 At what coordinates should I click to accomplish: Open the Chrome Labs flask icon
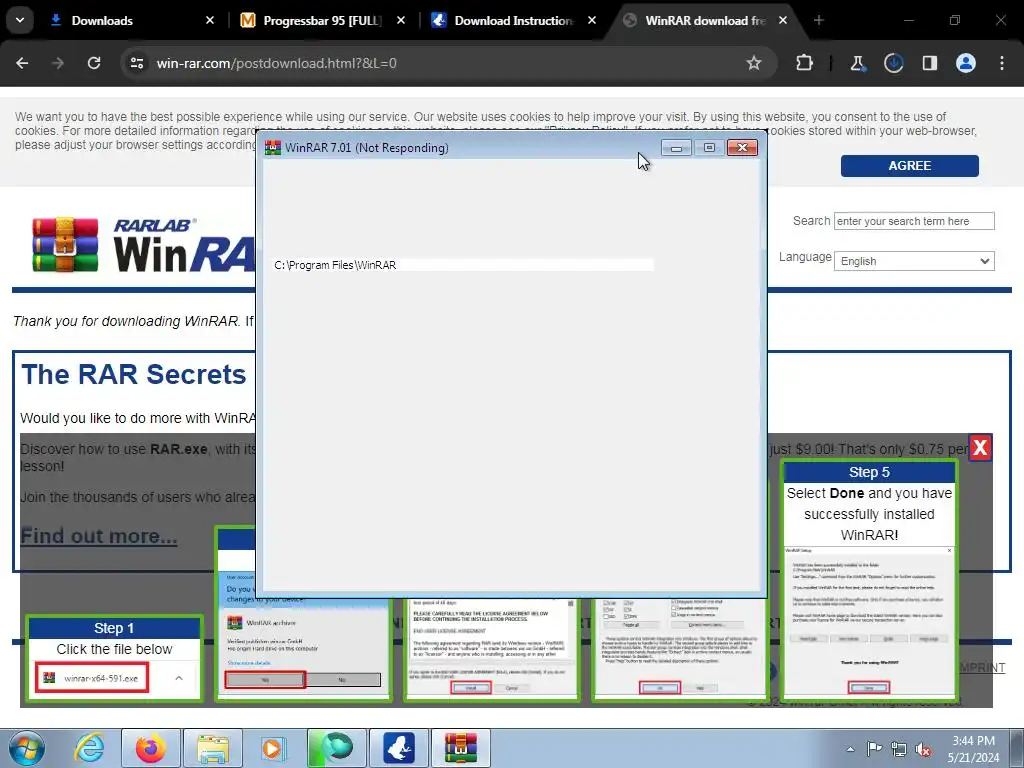(x=857, y=63)
